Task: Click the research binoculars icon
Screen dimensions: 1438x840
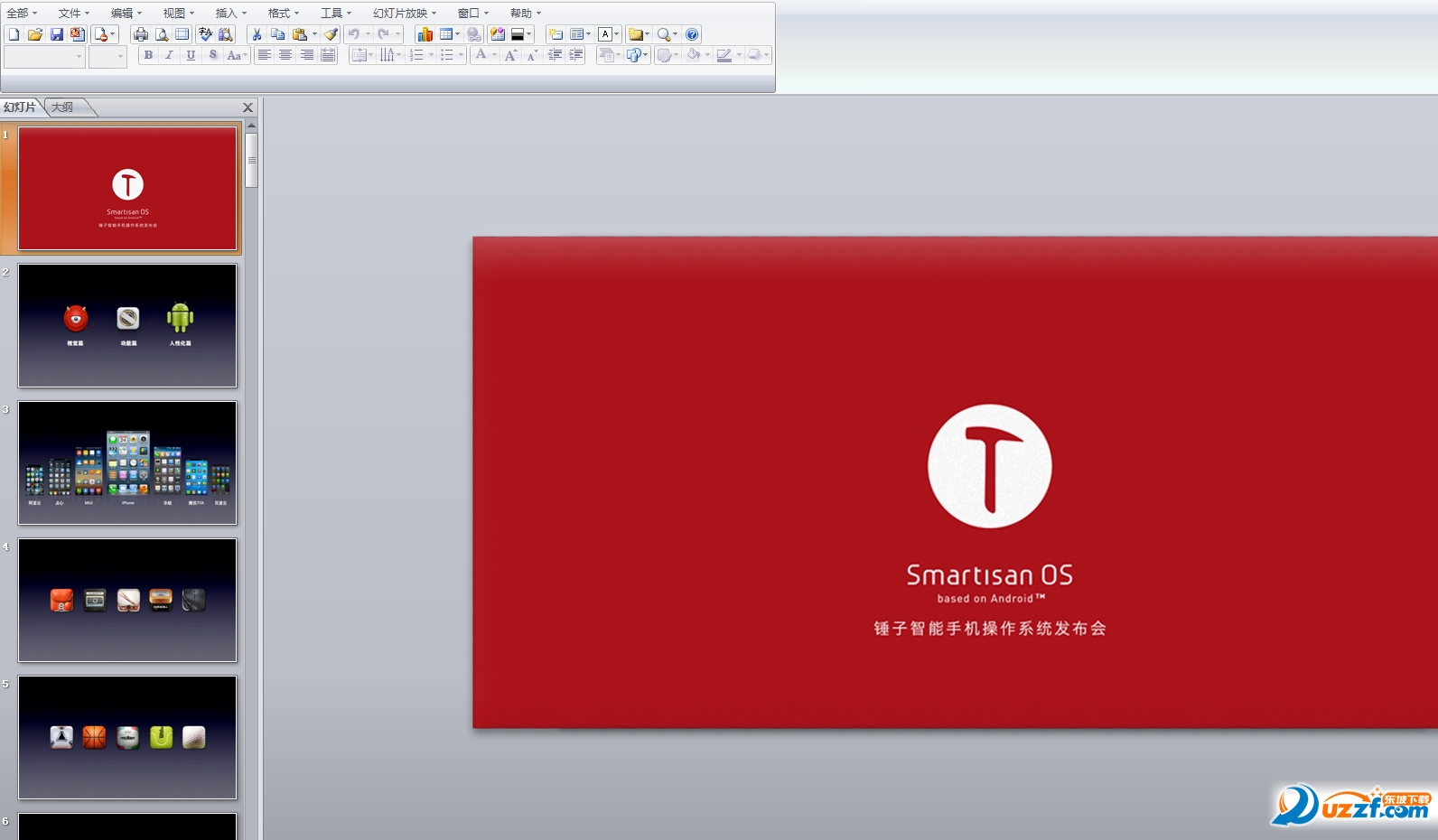Action: pyautogui.click(x=226, y=34)
